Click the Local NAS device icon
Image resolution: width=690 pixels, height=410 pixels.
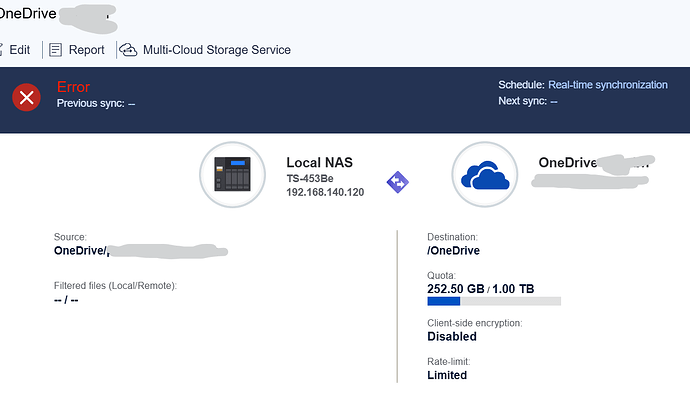pyautogui.click(x=232, y=174)
